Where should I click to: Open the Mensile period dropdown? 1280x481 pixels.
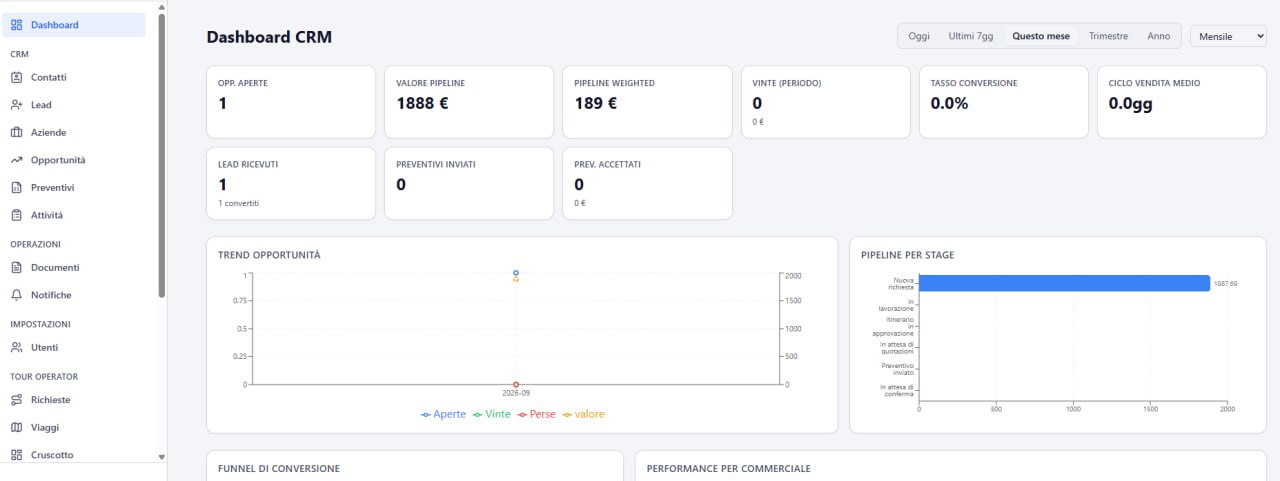point(1228,36)
